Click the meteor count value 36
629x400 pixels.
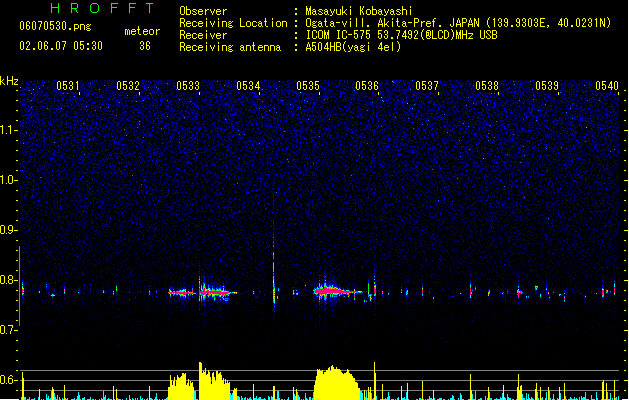pos(145,46)
